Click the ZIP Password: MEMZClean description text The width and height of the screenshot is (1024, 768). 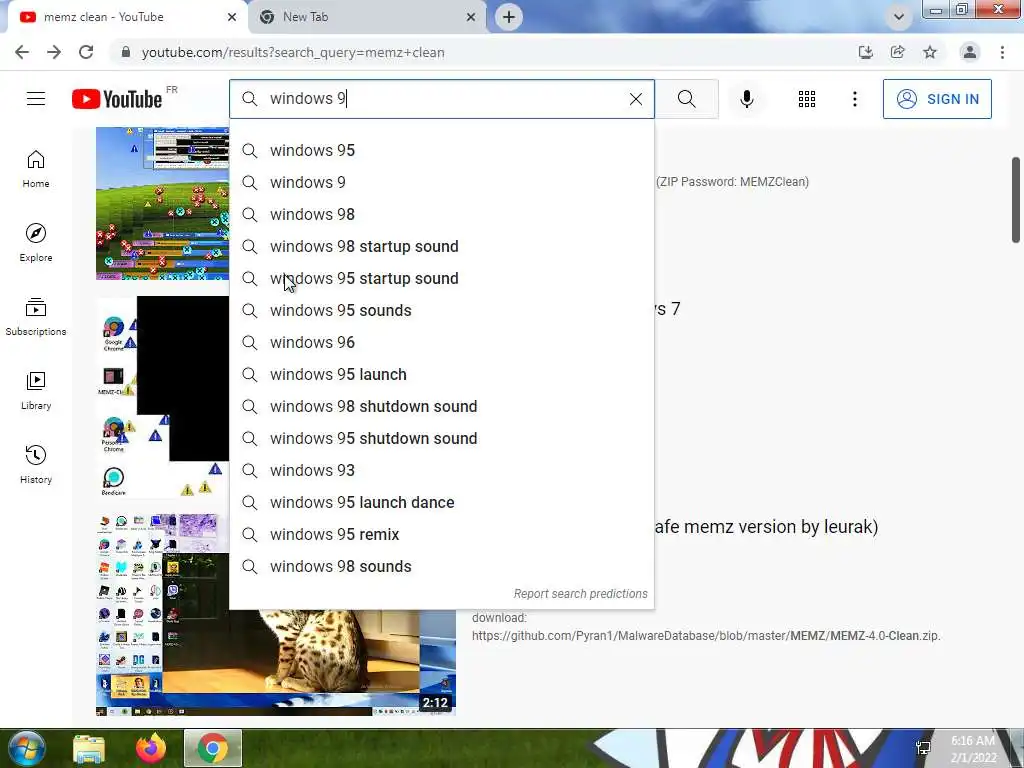pos(732,182)
